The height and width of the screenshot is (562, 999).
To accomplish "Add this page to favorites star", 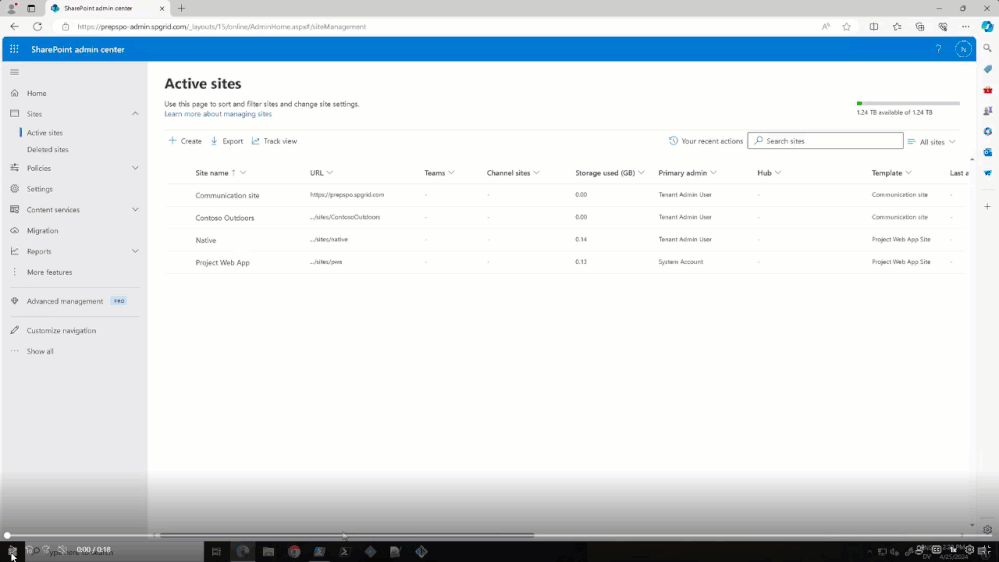I will coord(847,27).
